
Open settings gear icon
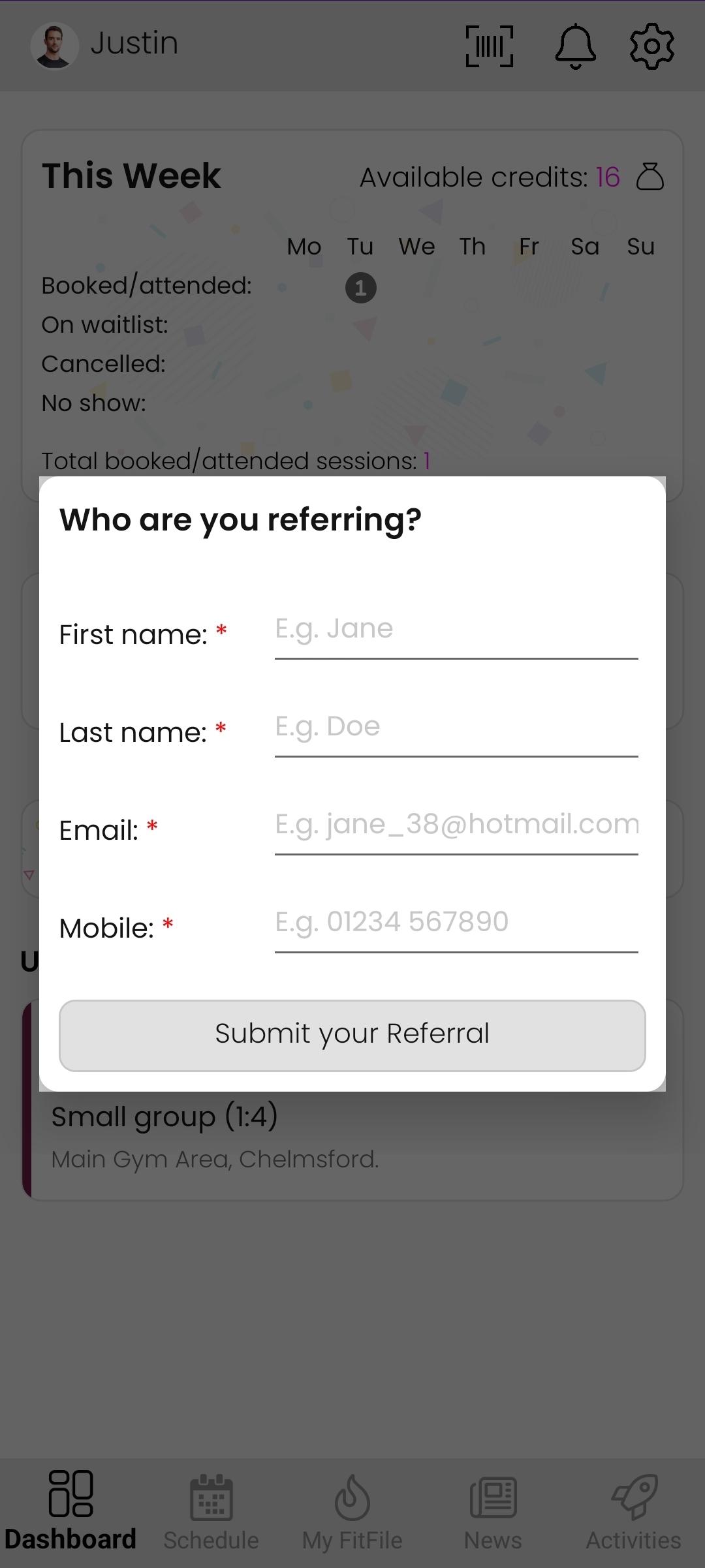click(651, 46)
